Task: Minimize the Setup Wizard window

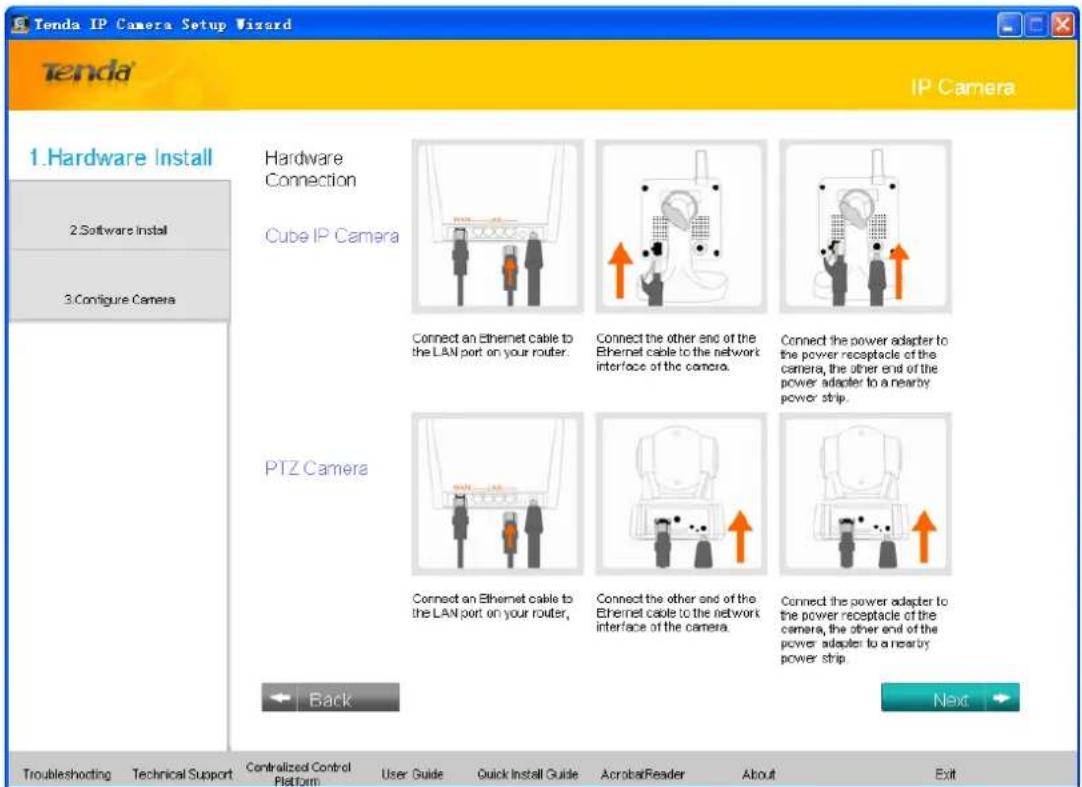Action: click(x=1009, y=26)
